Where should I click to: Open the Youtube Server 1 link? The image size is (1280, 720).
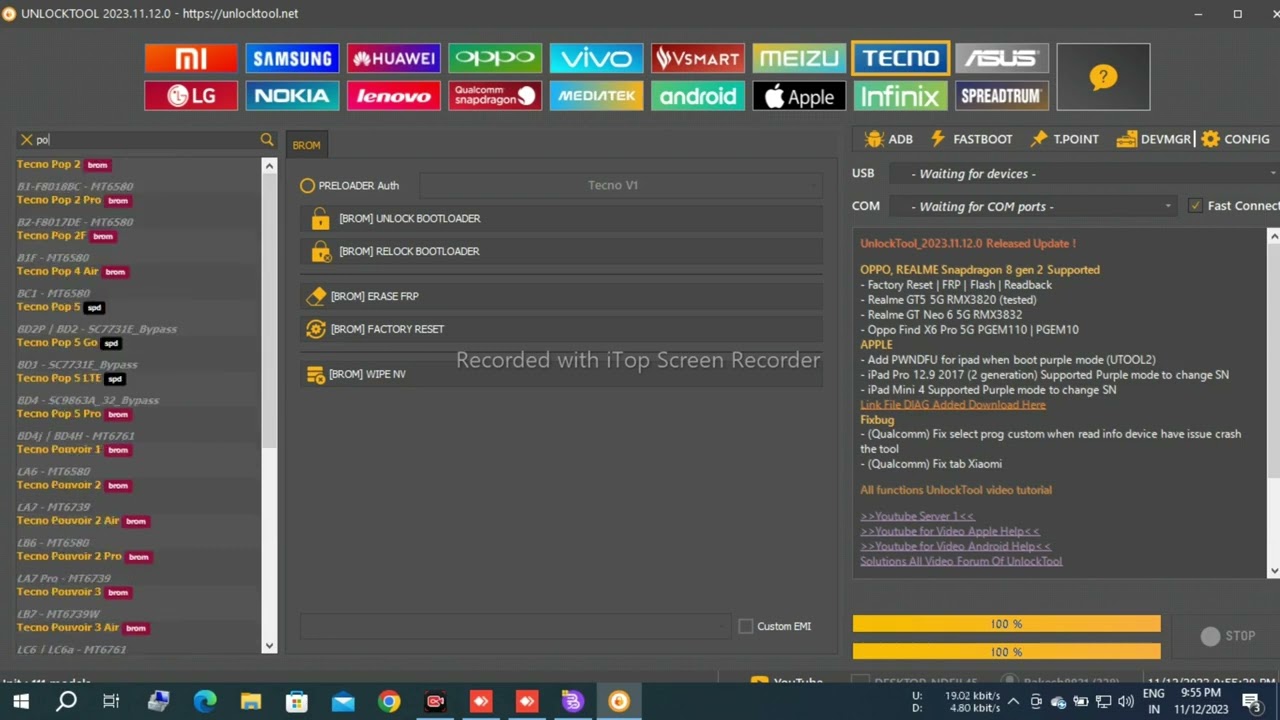point(917,516)
